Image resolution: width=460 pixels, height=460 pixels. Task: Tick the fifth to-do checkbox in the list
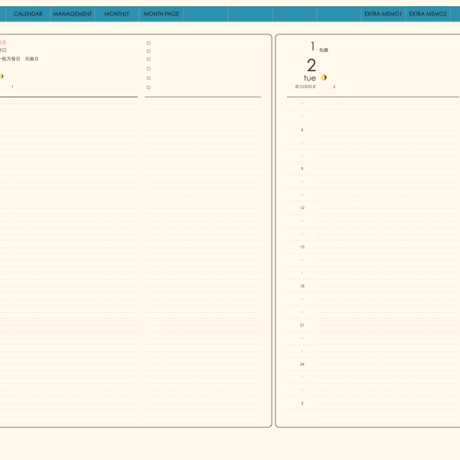coord(149,78)
